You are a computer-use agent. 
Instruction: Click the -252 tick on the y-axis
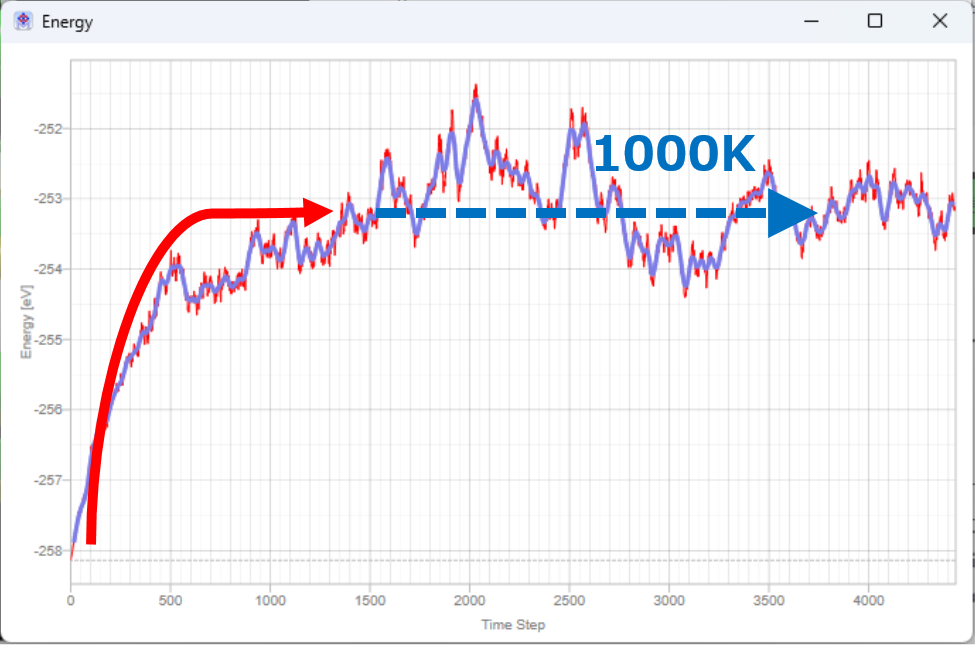[x=48, y=129]
